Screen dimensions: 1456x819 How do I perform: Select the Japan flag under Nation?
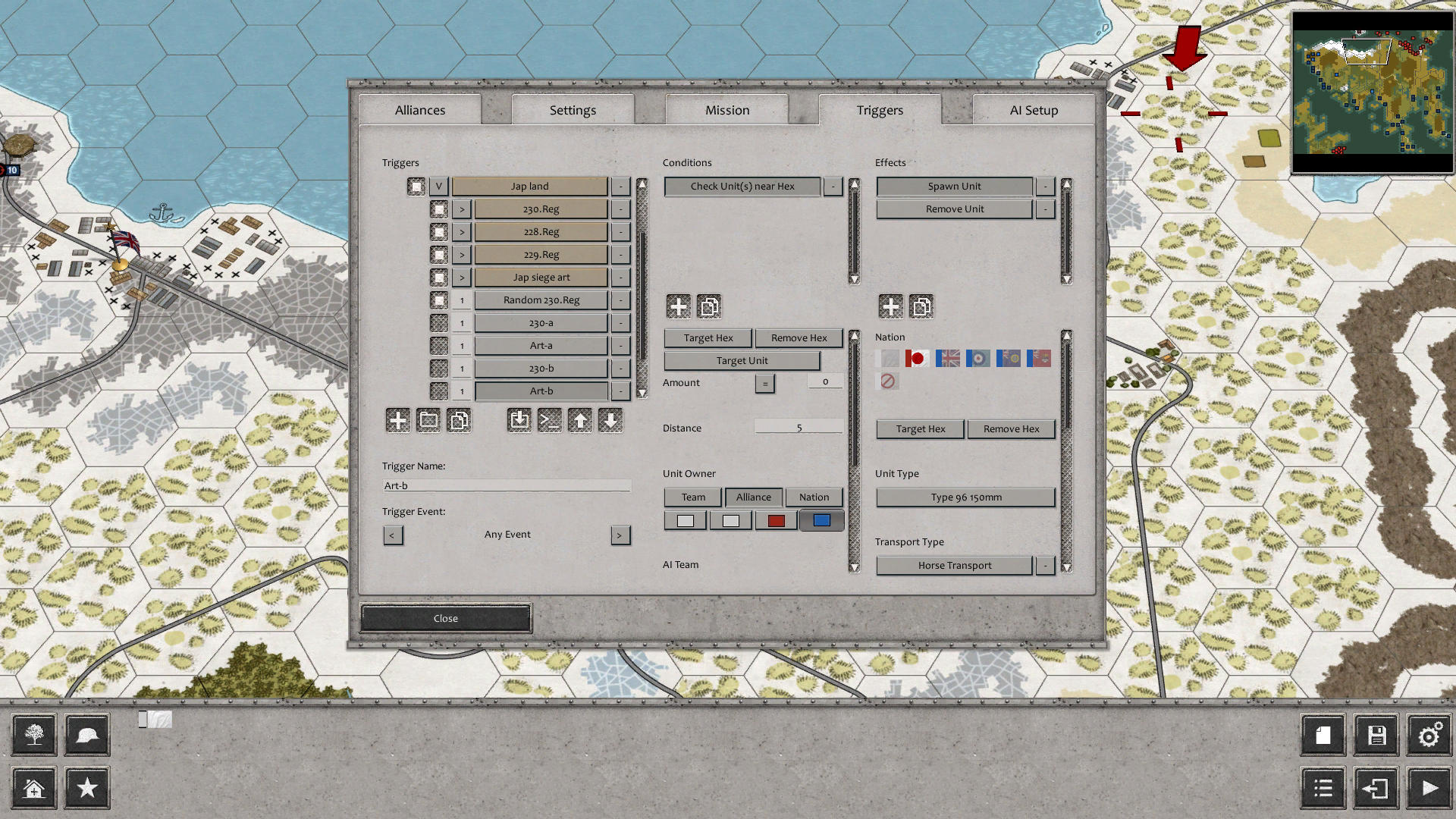tap(916, 358)
